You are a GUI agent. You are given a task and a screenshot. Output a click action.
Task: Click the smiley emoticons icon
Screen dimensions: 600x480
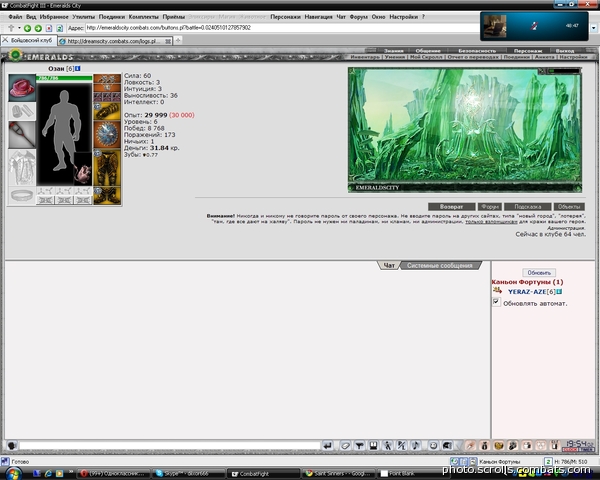click(433, 446)
